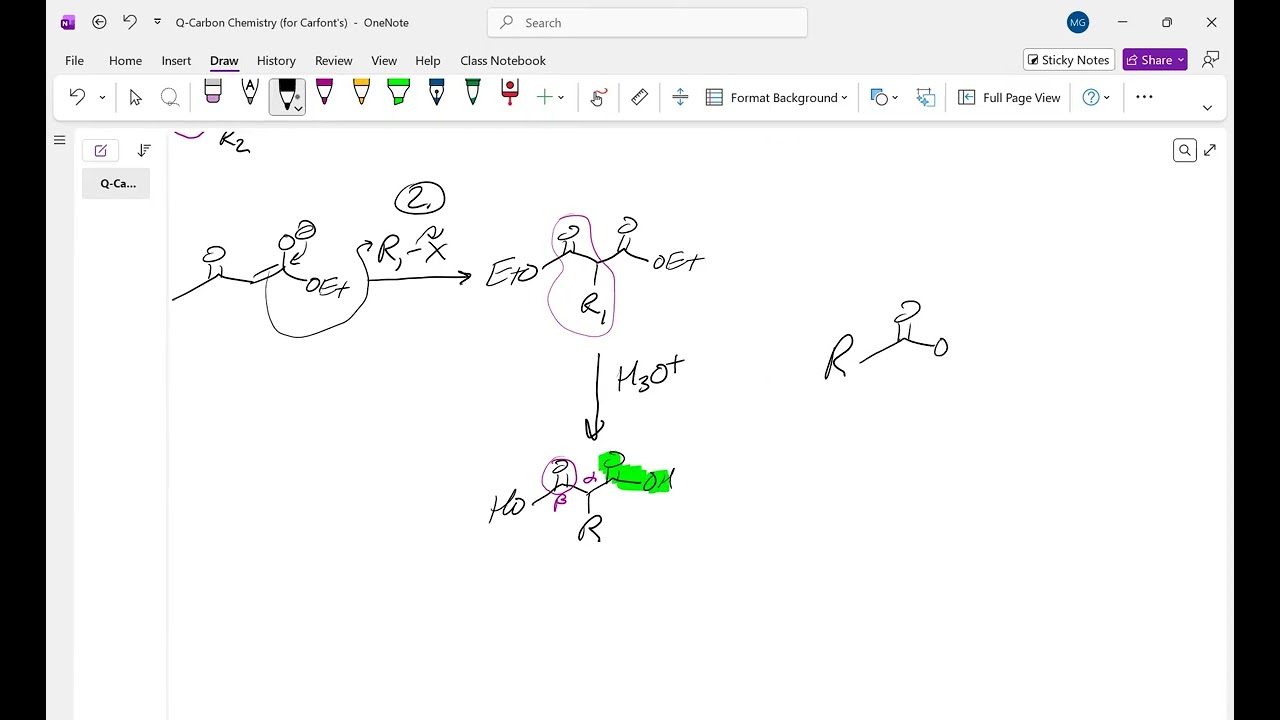This screenshot has width=1280, height=720.
Task: Open the Format Background menu
Action: (x=777, y=97)
